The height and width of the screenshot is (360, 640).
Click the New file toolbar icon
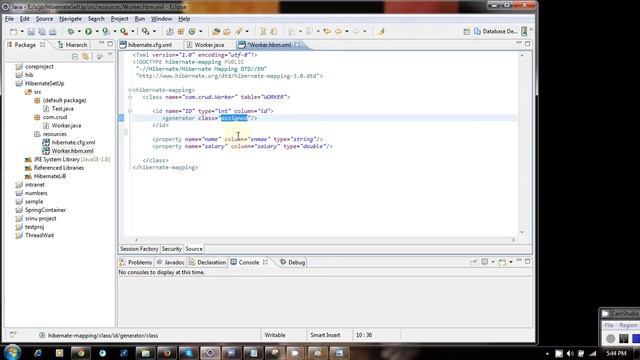[x=13, y=31]
